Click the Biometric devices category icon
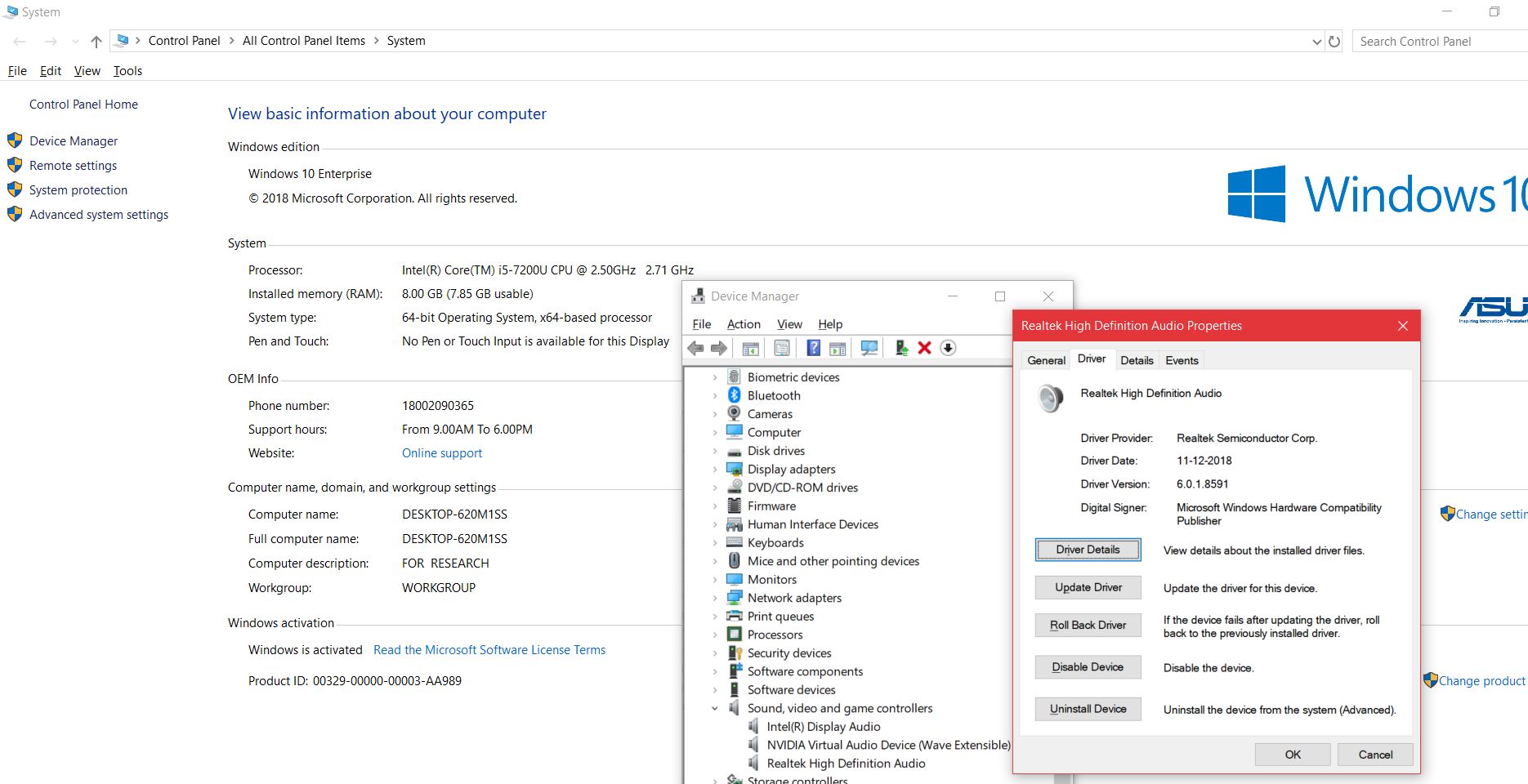This screenshot has width=1528, height=784. pos(734,377)
